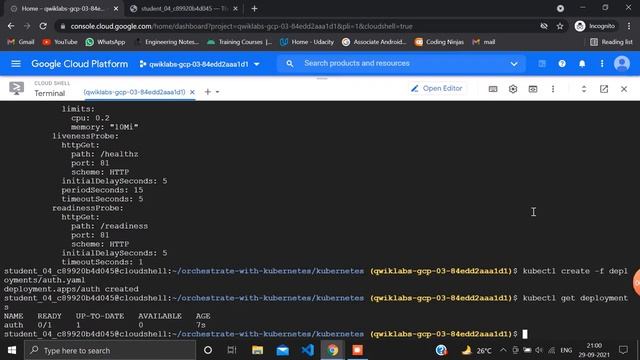Open Cortana circle on taskbar
The width and height of the screenshot is (640, 360).
(208, 350)
